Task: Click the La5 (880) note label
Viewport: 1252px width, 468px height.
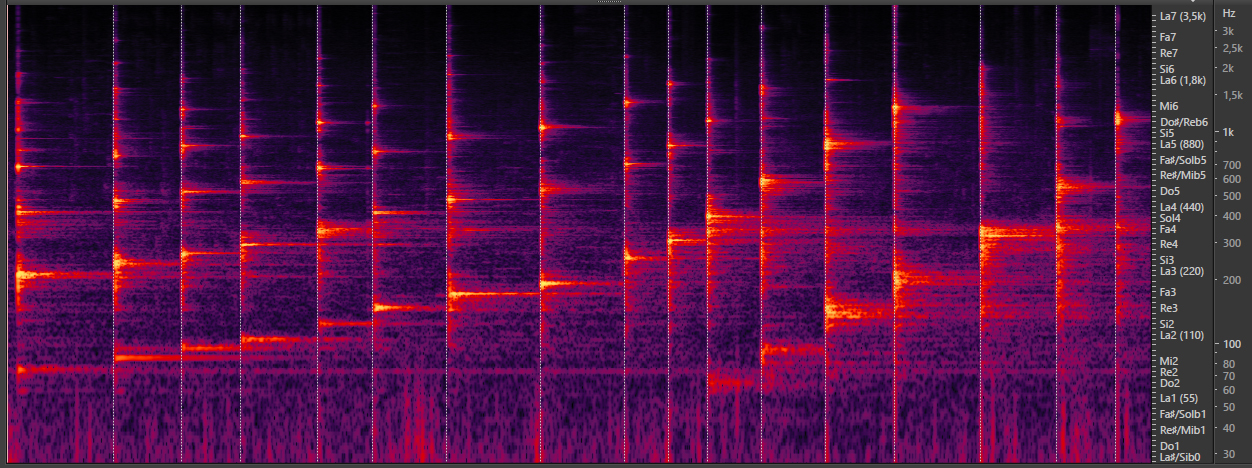Action: [x=1180, y=144]
